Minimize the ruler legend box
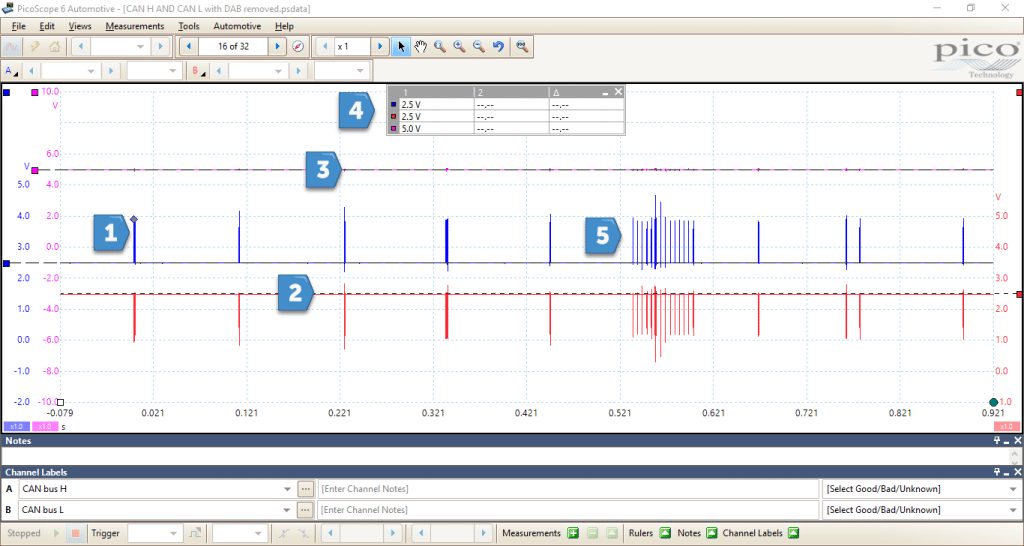This screenshot has height=546, width=1024. [605, 92]
